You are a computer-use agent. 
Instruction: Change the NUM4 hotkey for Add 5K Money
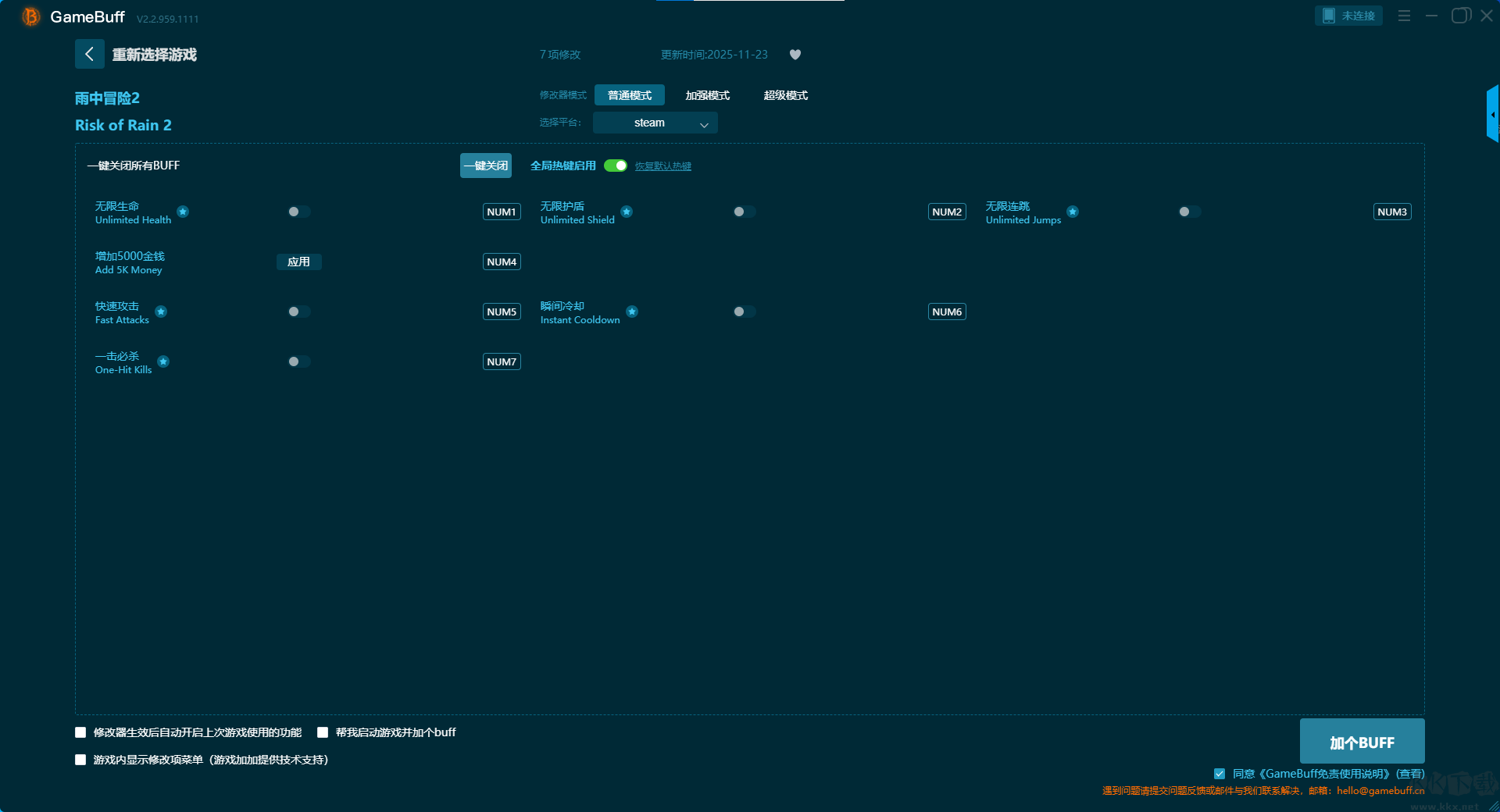502,262
